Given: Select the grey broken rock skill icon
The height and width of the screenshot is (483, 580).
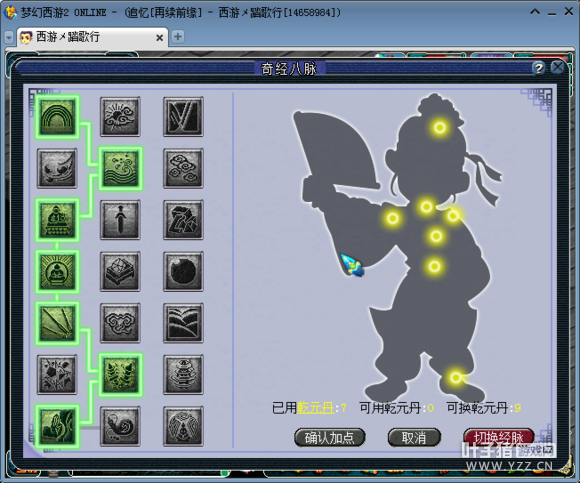Looking at the screenshot, I should (183, 220).
